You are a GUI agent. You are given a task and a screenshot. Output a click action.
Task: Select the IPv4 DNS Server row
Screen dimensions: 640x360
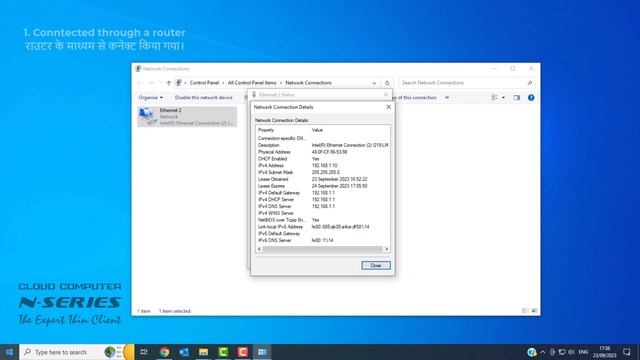322,207
